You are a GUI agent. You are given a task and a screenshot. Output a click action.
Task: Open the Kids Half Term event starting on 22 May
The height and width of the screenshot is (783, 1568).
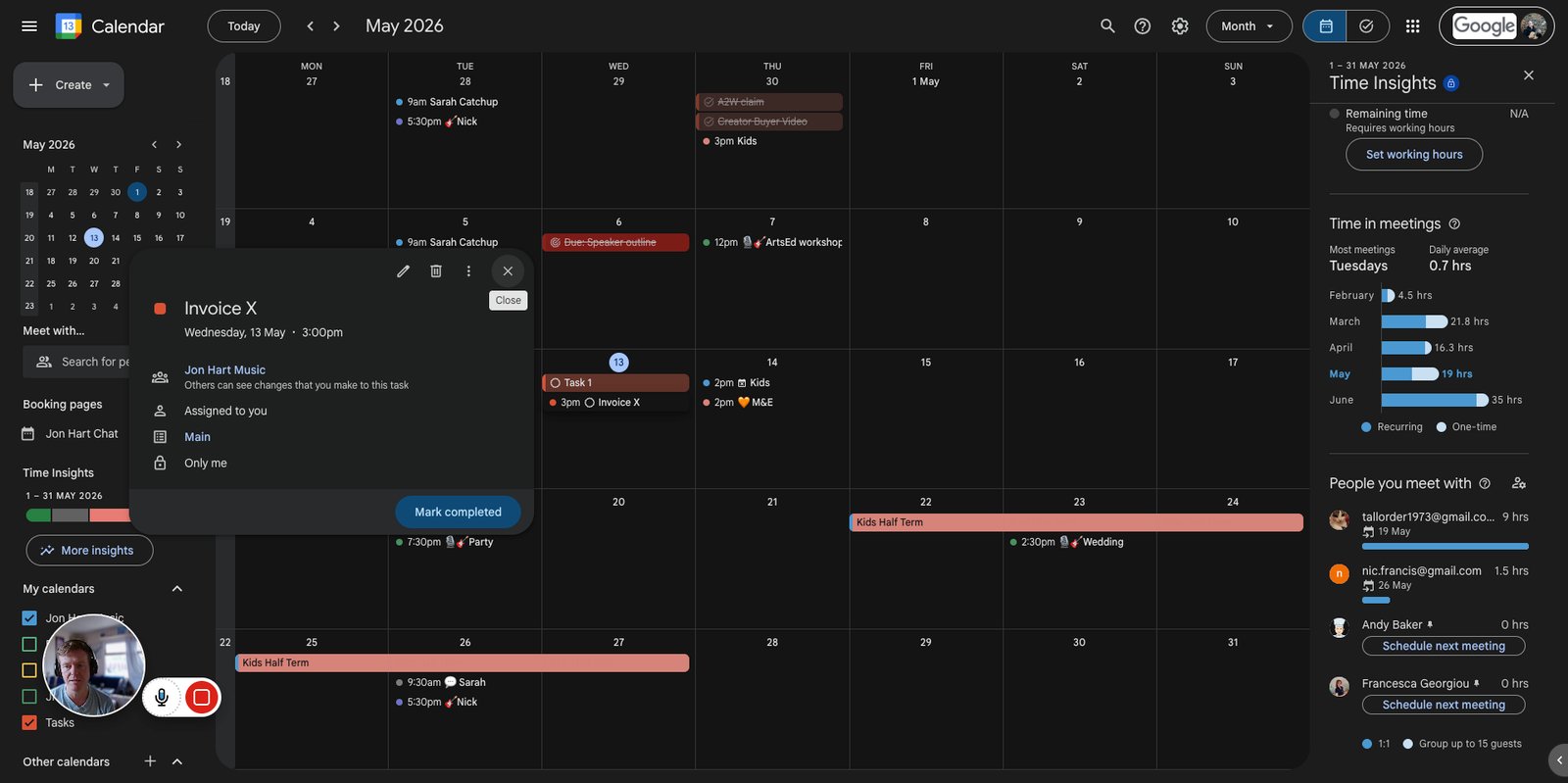pos(1076,522)
